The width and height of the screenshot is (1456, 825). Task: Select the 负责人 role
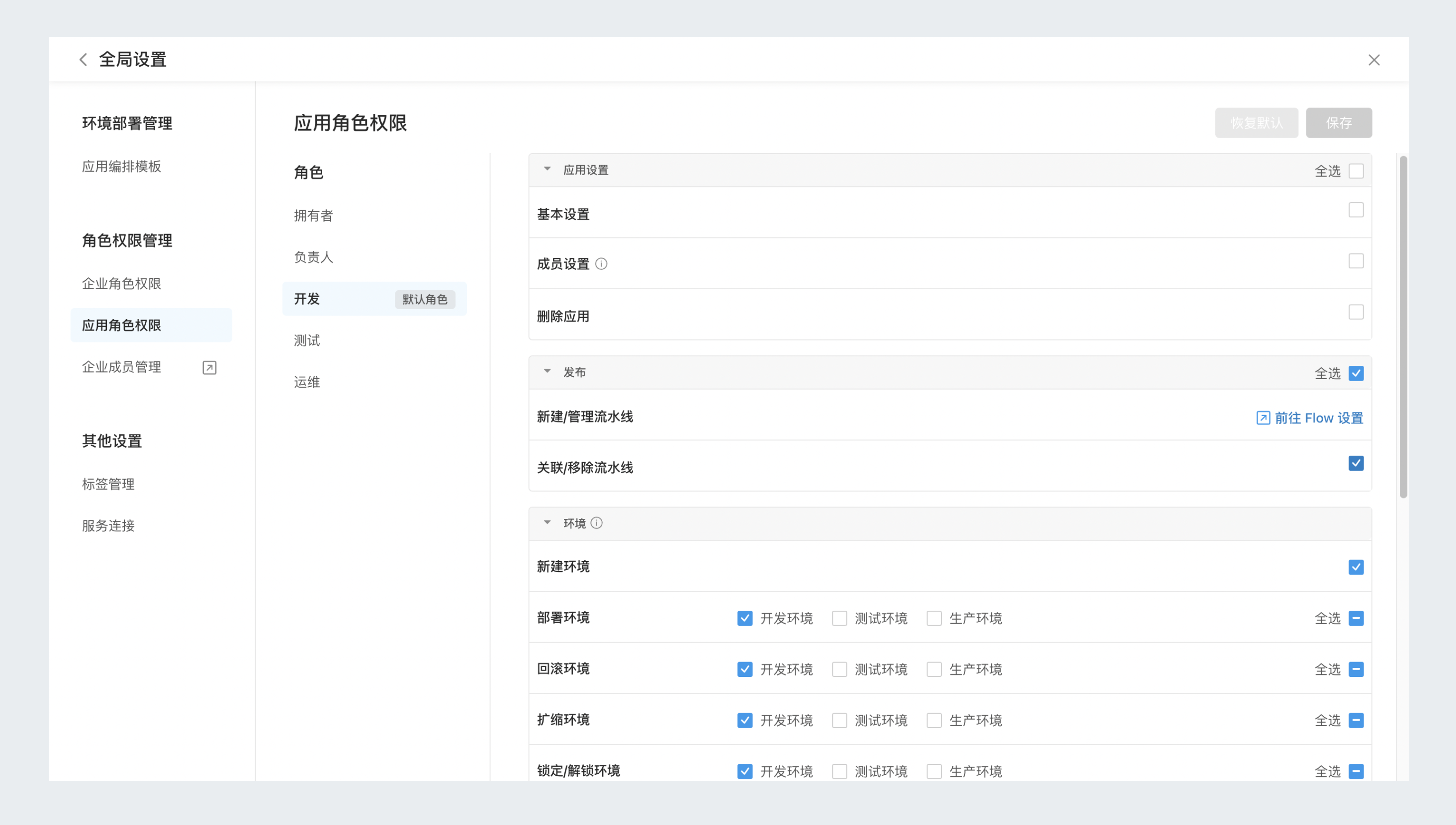click(x=313, y=257)
